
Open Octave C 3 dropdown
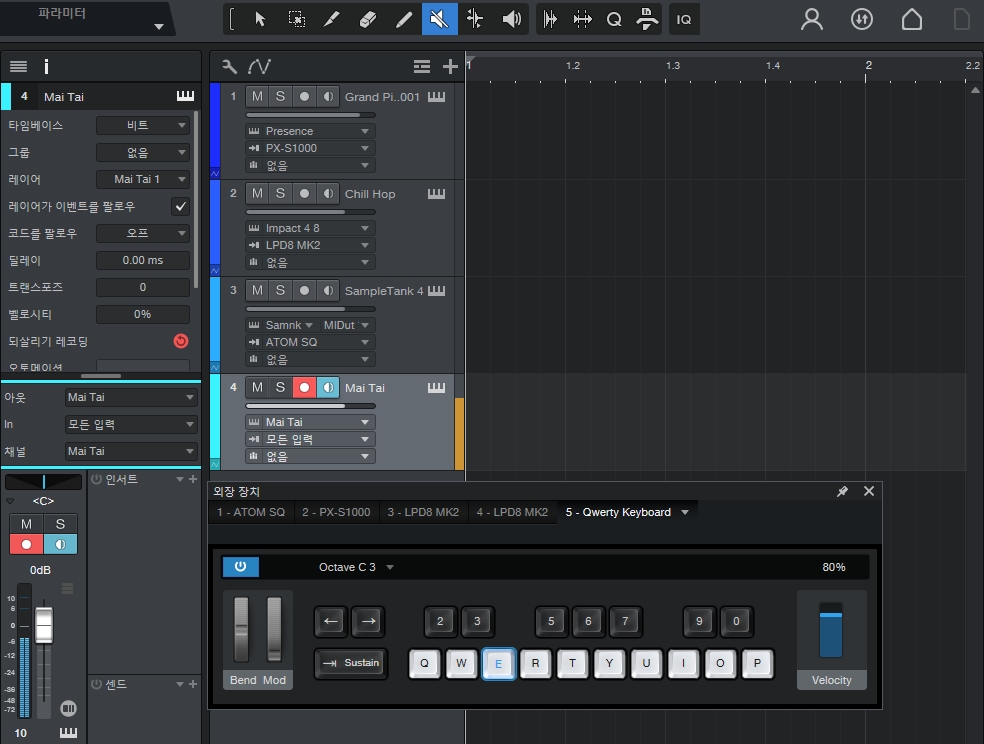[356, 567]
